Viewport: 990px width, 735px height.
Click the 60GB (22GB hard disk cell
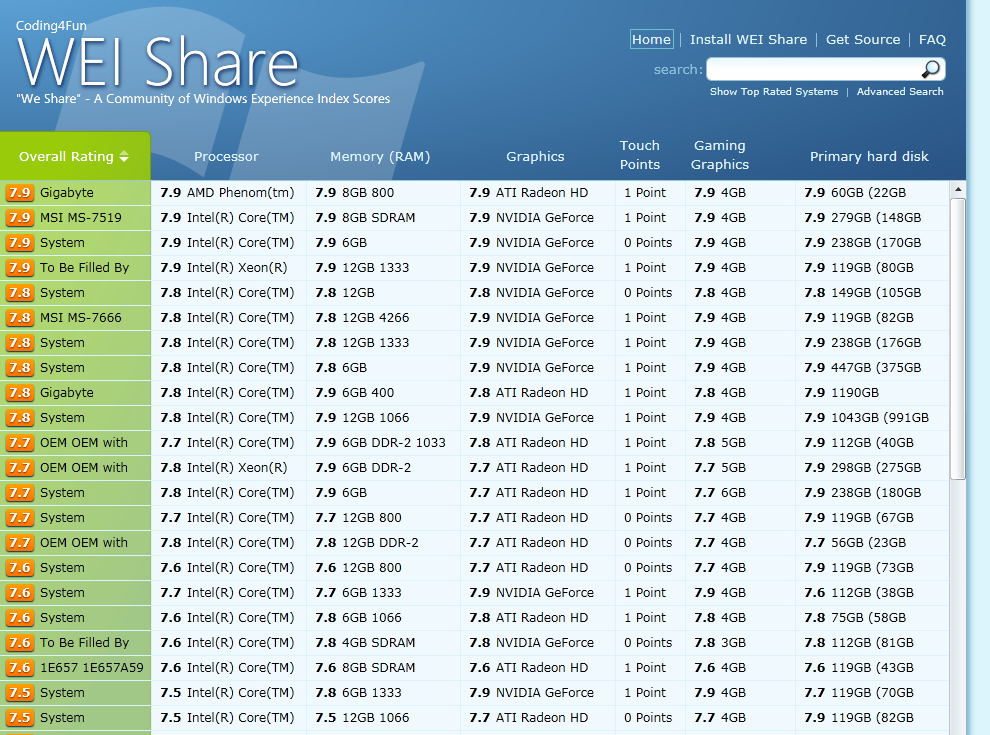[x=872, y=193]
